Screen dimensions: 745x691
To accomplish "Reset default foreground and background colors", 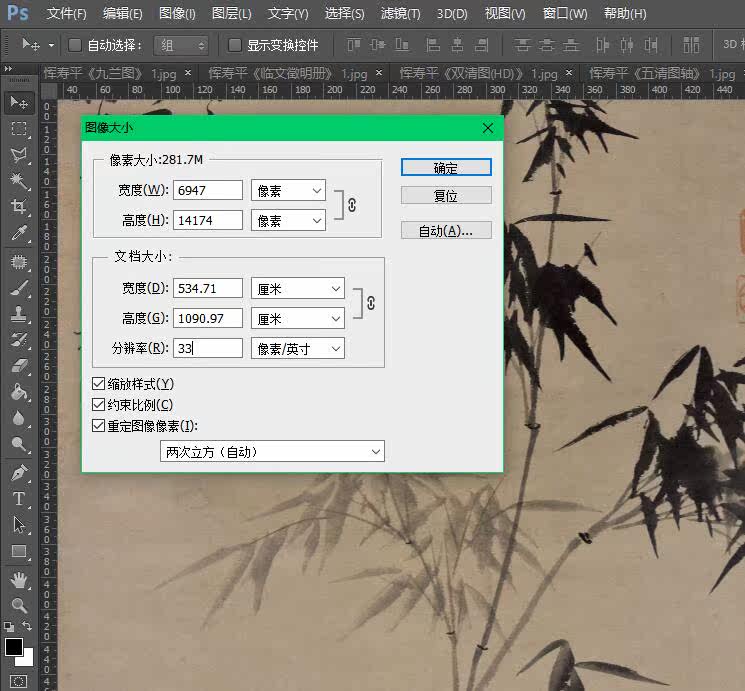I will [9, 627].
